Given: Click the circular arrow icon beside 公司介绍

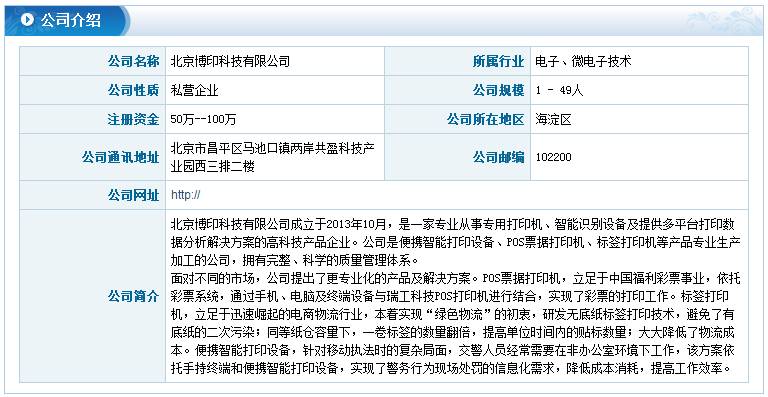Looking at the screenshot, I should [27, 20].
